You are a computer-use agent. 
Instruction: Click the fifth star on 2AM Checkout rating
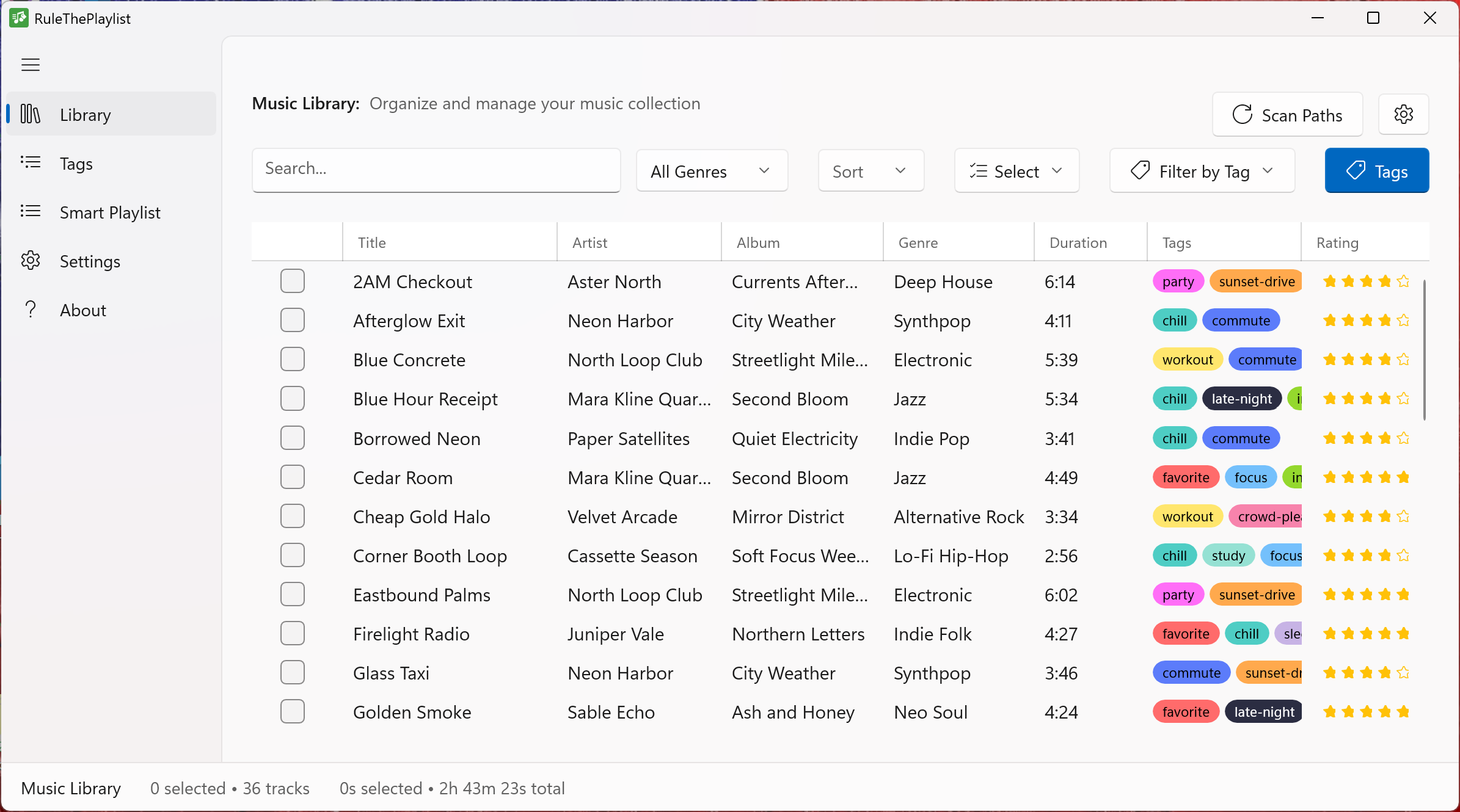click(1403, 281)
